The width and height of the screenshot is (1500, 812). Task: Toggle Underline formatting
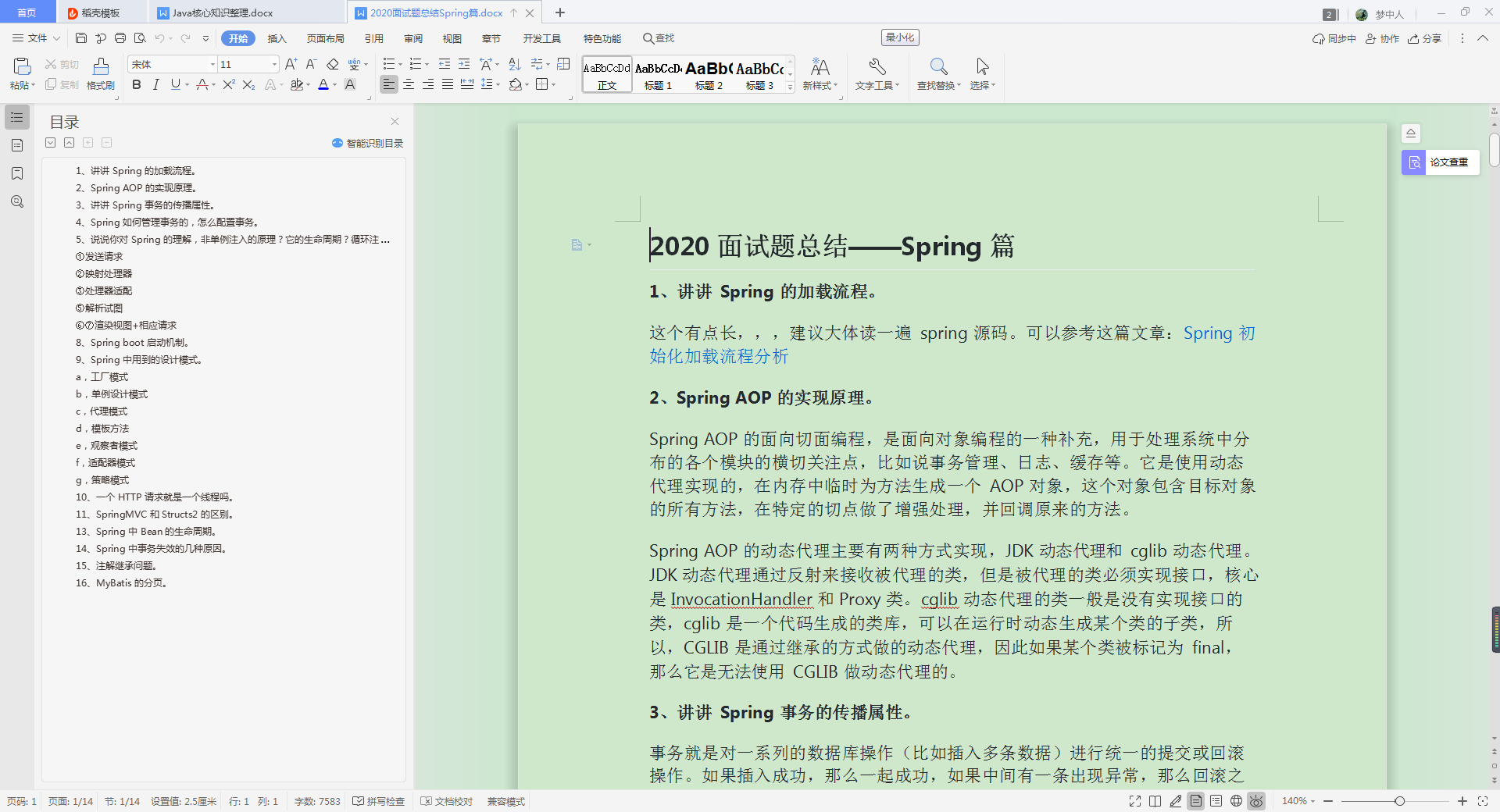pyautogui.click(x=175, y=84)
